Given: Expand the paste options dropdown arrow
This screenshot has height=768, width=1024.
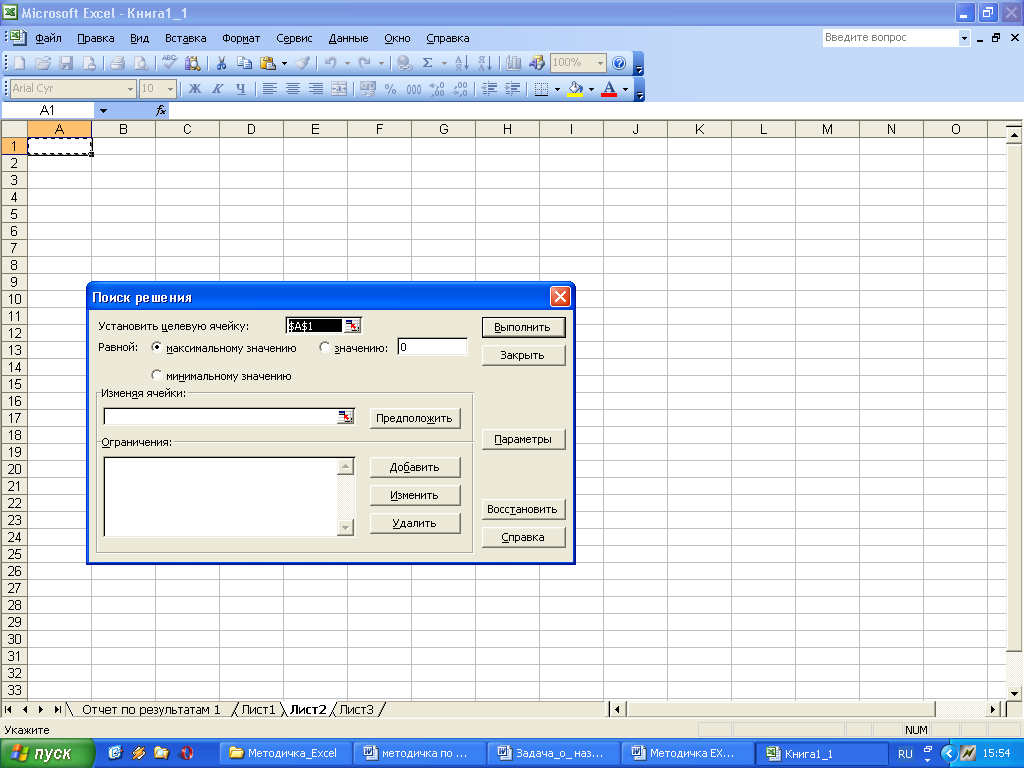Looking at the screenshot, I should [x=284, y=63].
